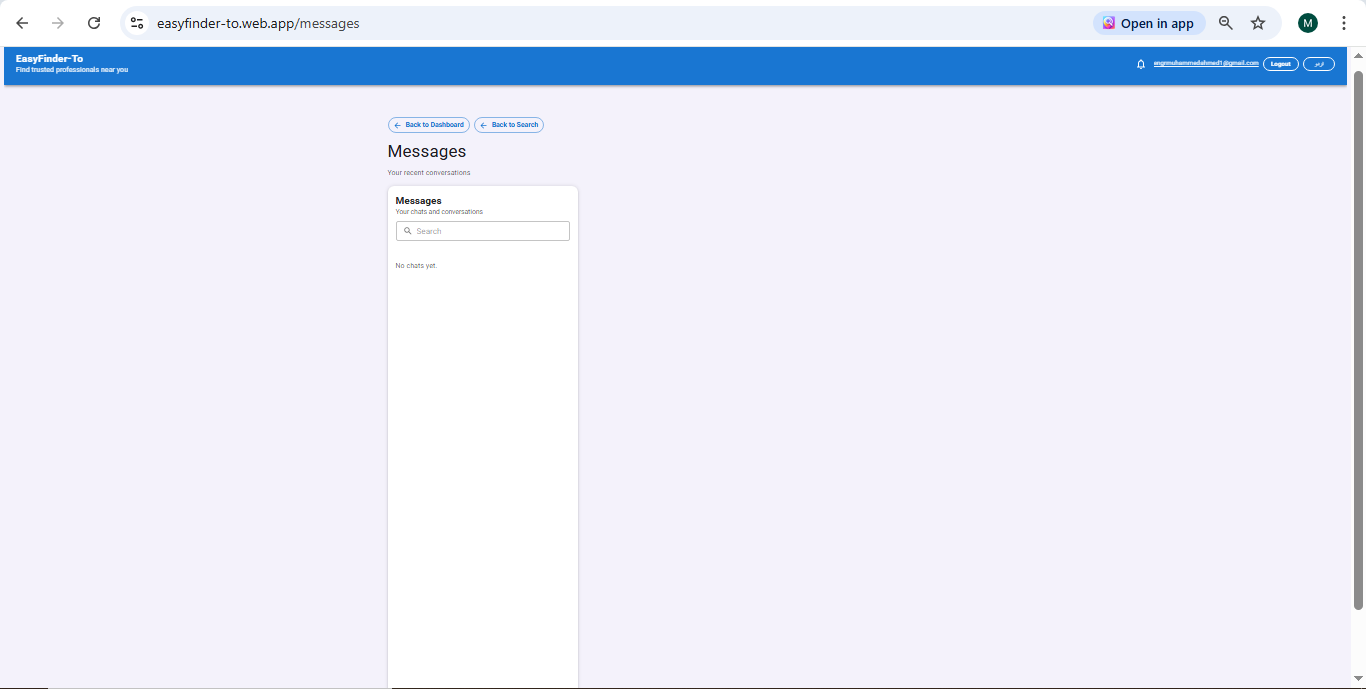Click the scrollbar down arrow

coord(1358,679)
